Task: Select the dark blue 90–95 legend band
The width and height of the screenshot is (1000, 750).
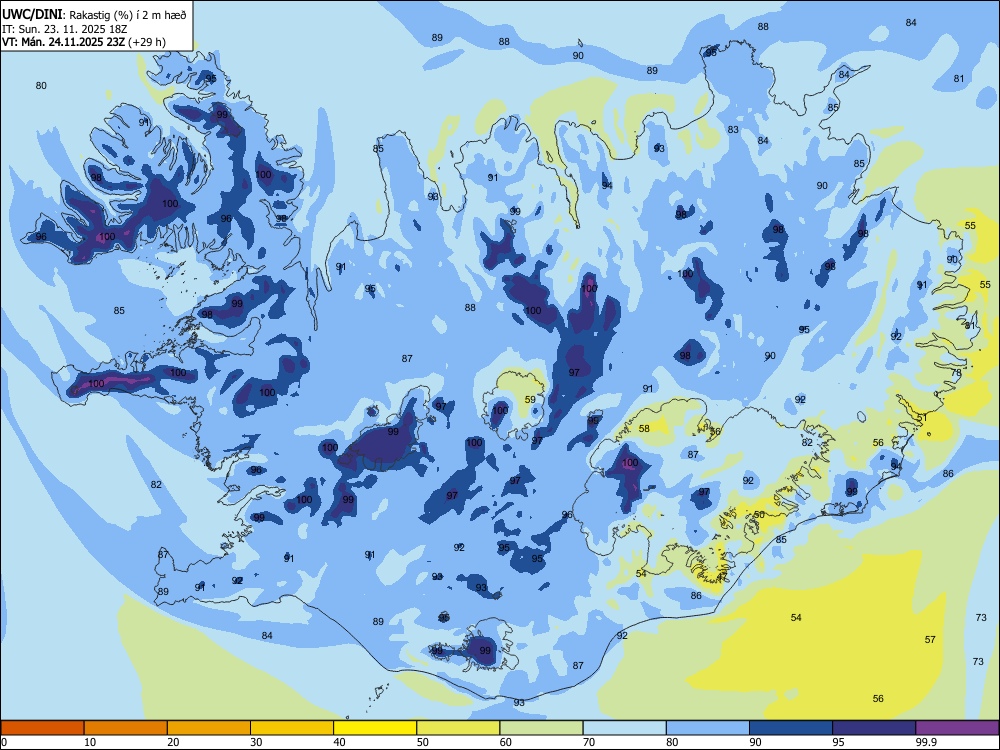Action: point(791,728)
